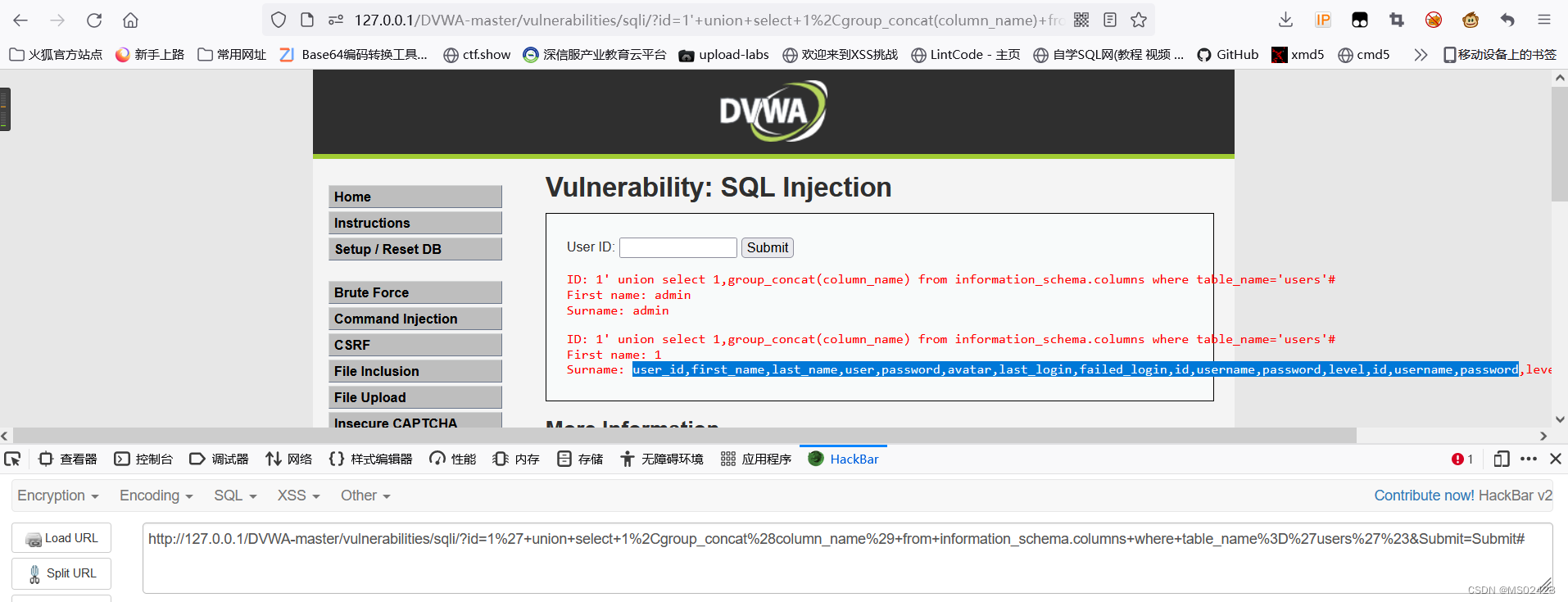The height and width of the screenshot is (602, 1568).
Task: Switch to the 样式编辑器 style editor tab
Action: click(370, 459)
